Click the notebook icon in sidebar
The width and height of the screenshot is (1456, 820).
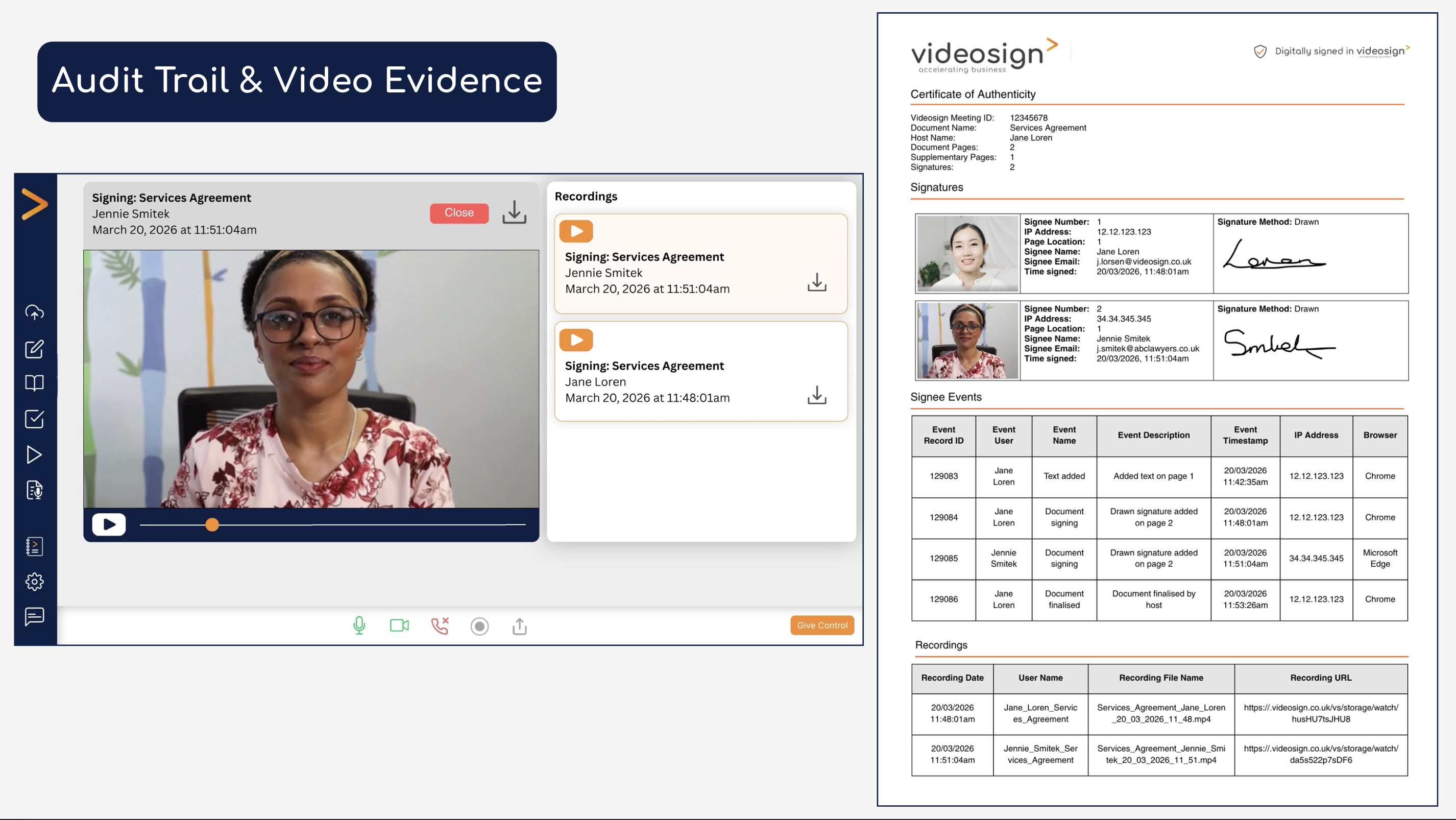pos(35,546)
